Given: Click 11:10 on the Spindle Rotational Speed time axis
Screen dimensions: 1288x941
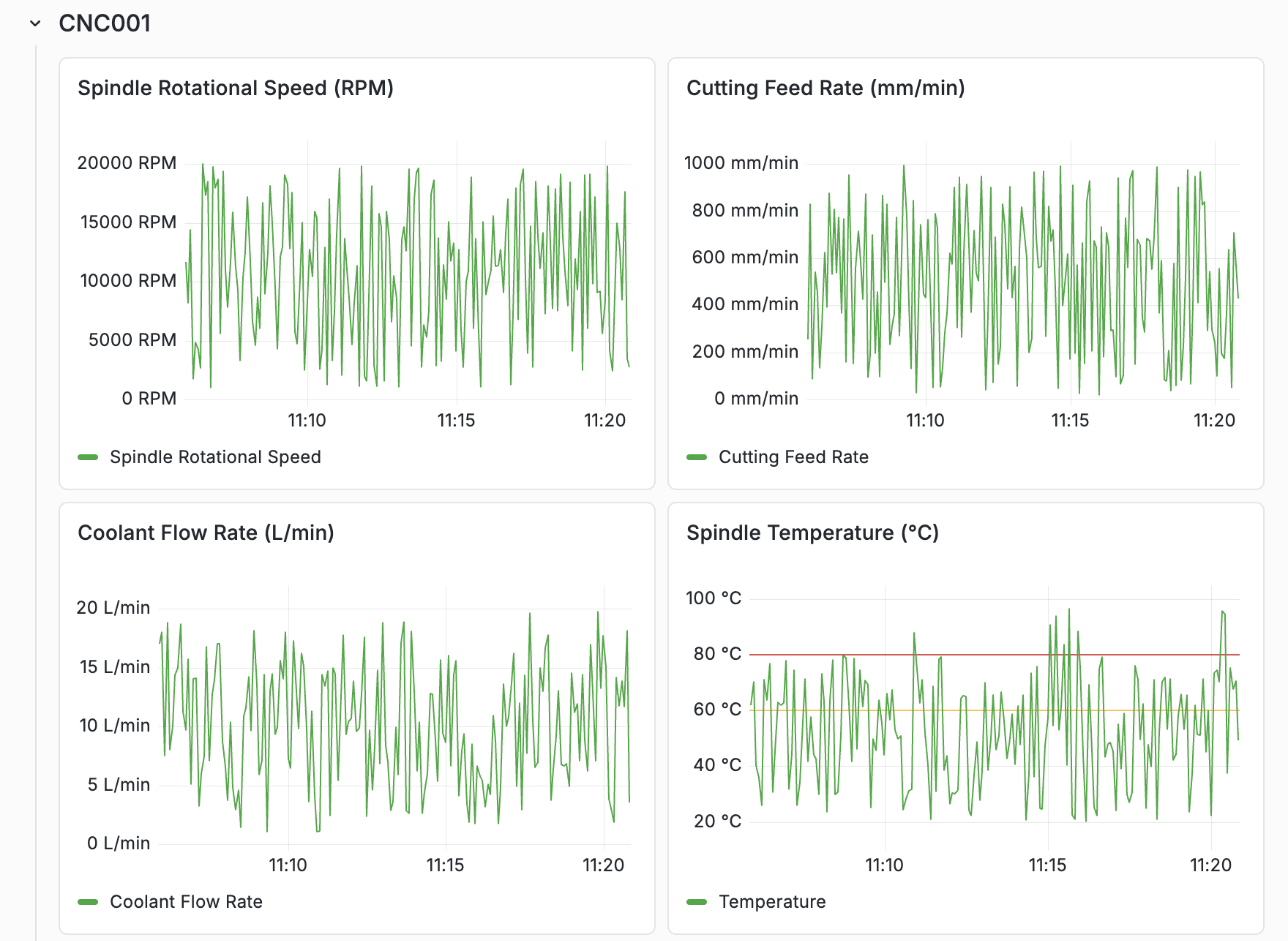Looking at the screenshot, I should (307, 420).
